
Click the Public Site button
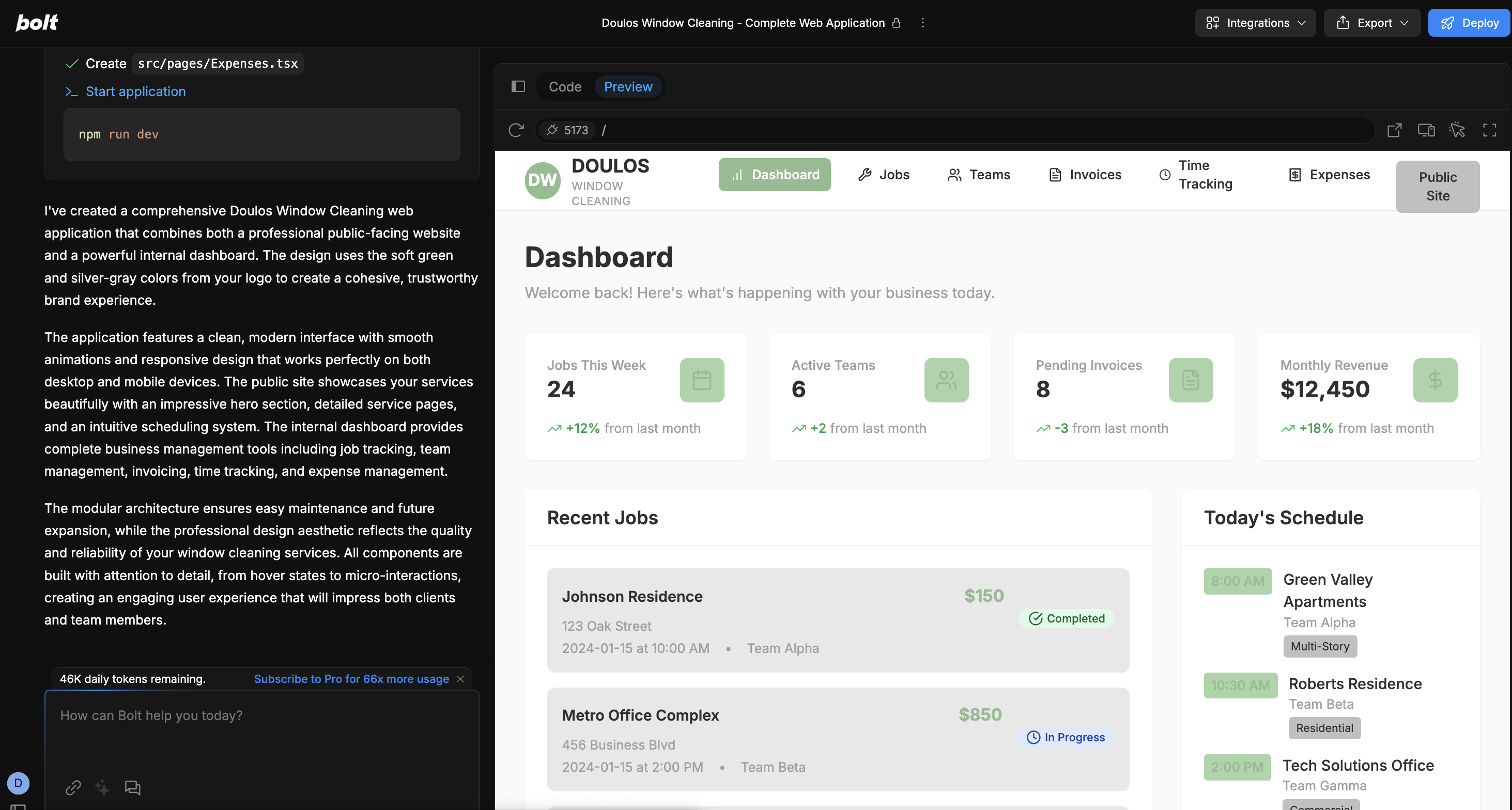click(x=1438, y=186)
